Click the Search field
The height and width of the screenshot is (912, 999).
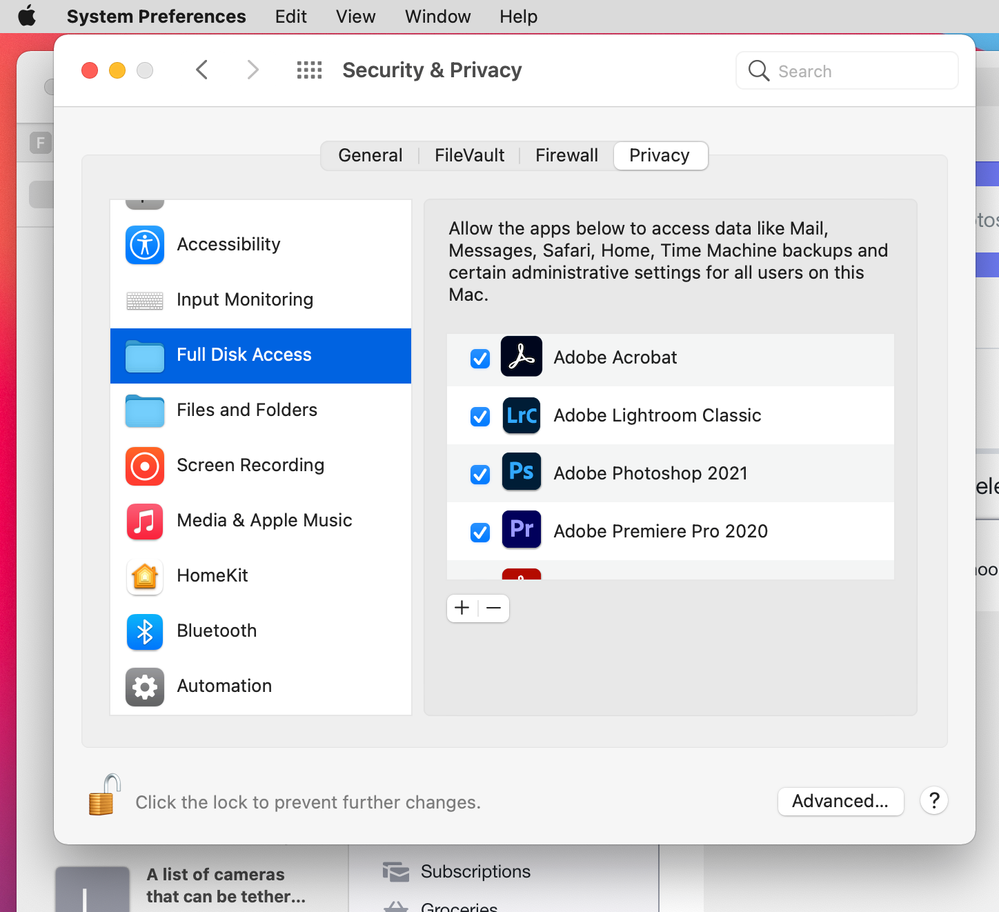click(847, 71)
